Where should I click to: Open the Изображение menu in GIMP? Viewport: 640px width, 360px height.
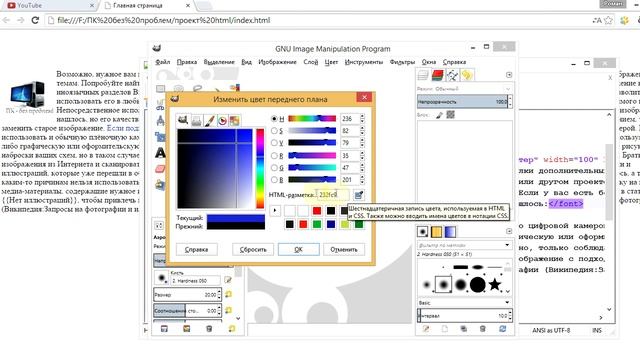pyautogui.click(x=277, y=62)
